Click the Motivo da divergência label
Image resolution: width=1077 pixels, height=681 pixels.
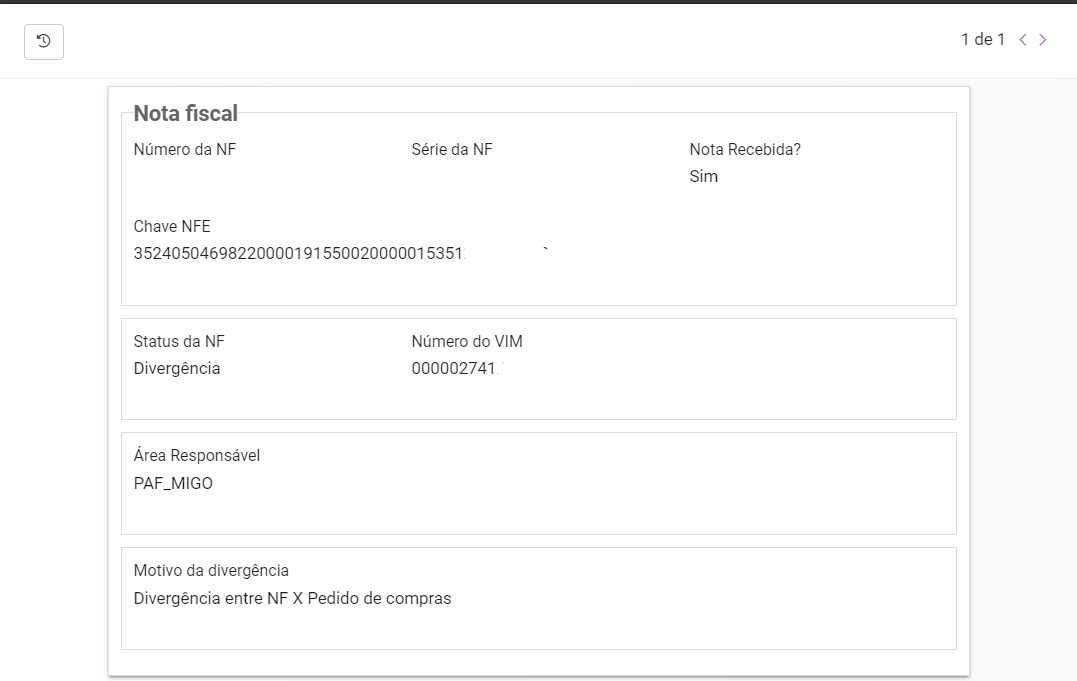coord(212,570)
